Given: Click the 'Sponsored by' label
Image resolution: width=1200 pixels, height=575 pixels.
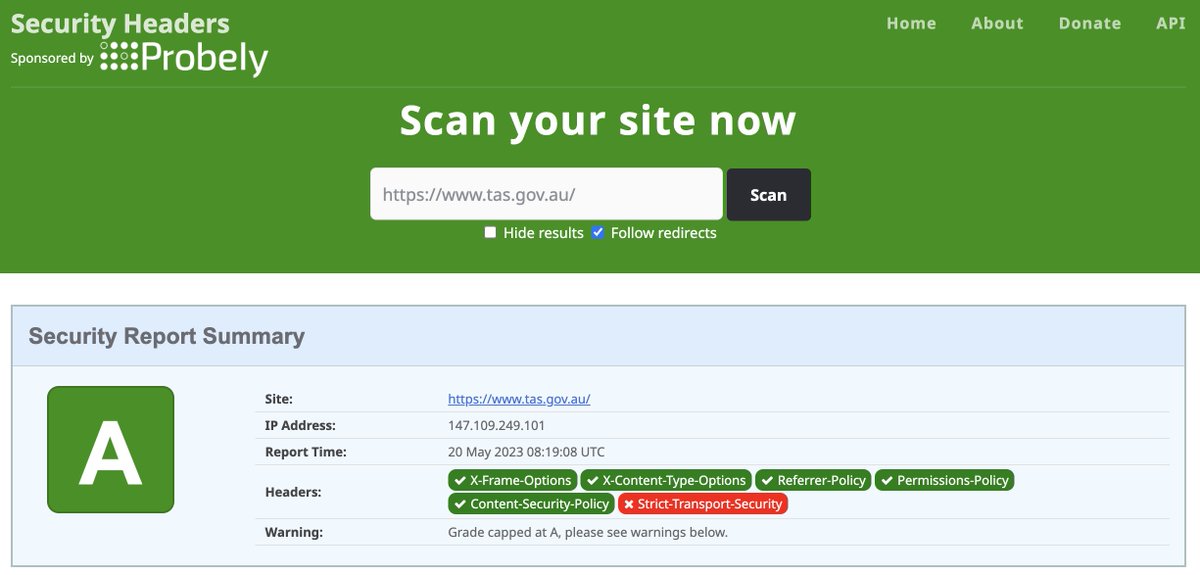Looking at the screenshot, I should 52,58.
